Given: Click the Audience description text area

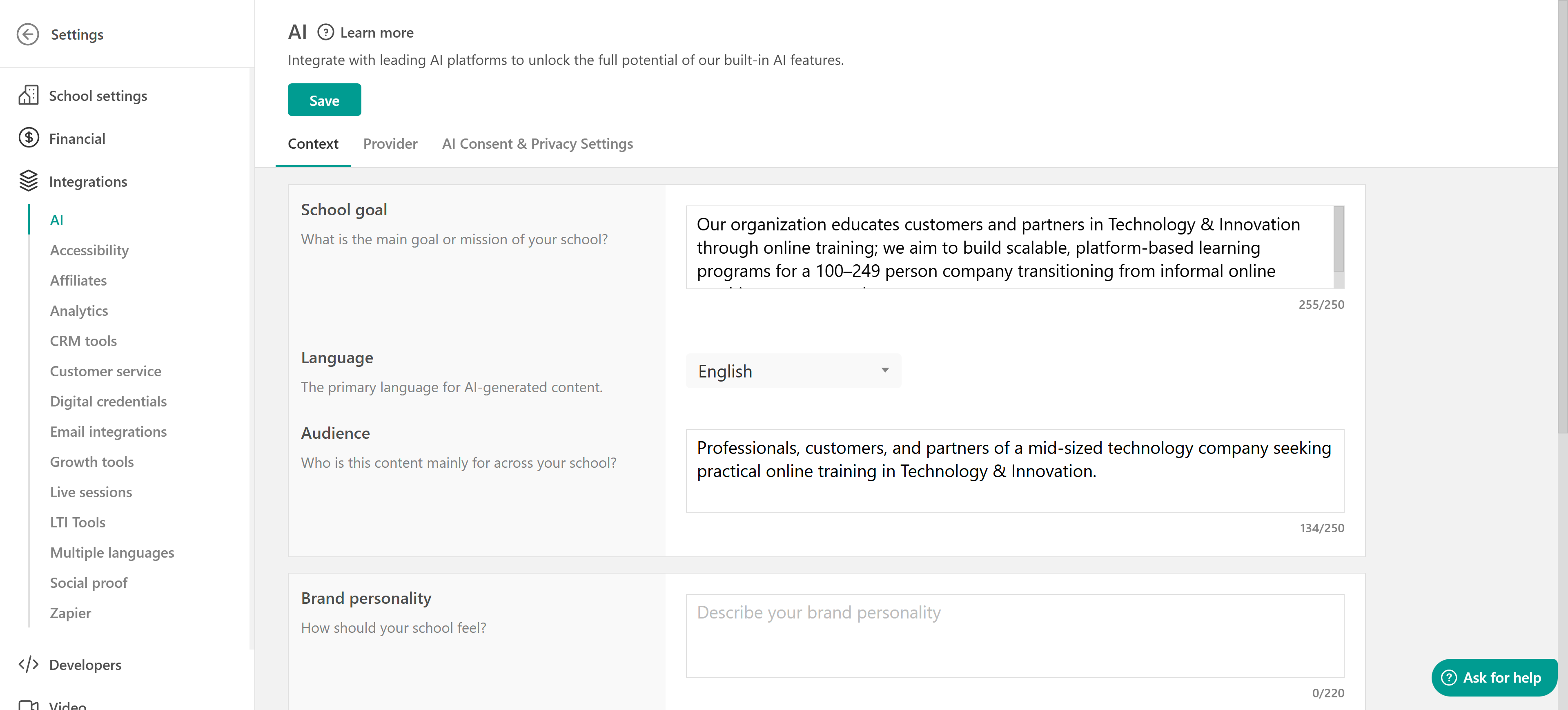Looking at the screenshot, I should (x=1014, y=470).
